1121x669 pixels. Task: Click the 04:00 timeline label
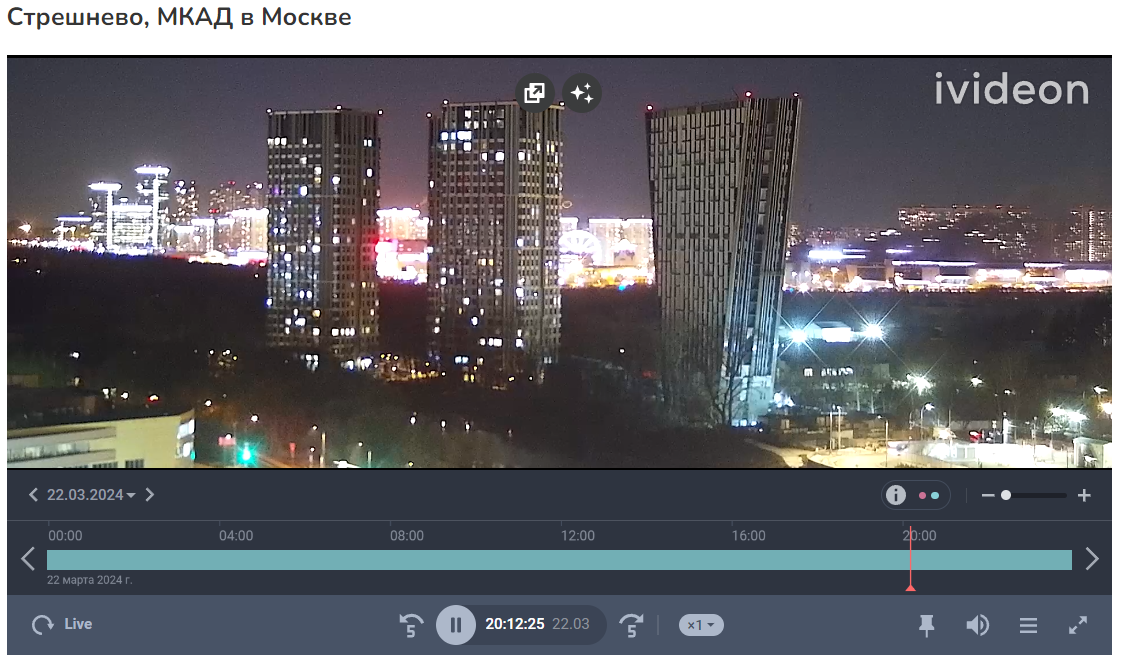tap(236, 535)
